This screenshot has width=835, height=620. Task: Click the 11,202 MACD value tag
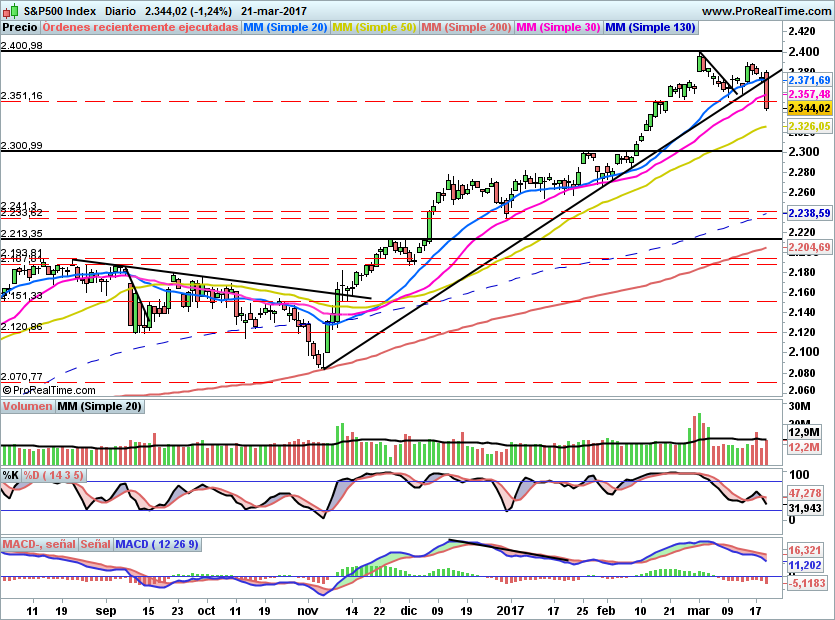click(805, 565)
